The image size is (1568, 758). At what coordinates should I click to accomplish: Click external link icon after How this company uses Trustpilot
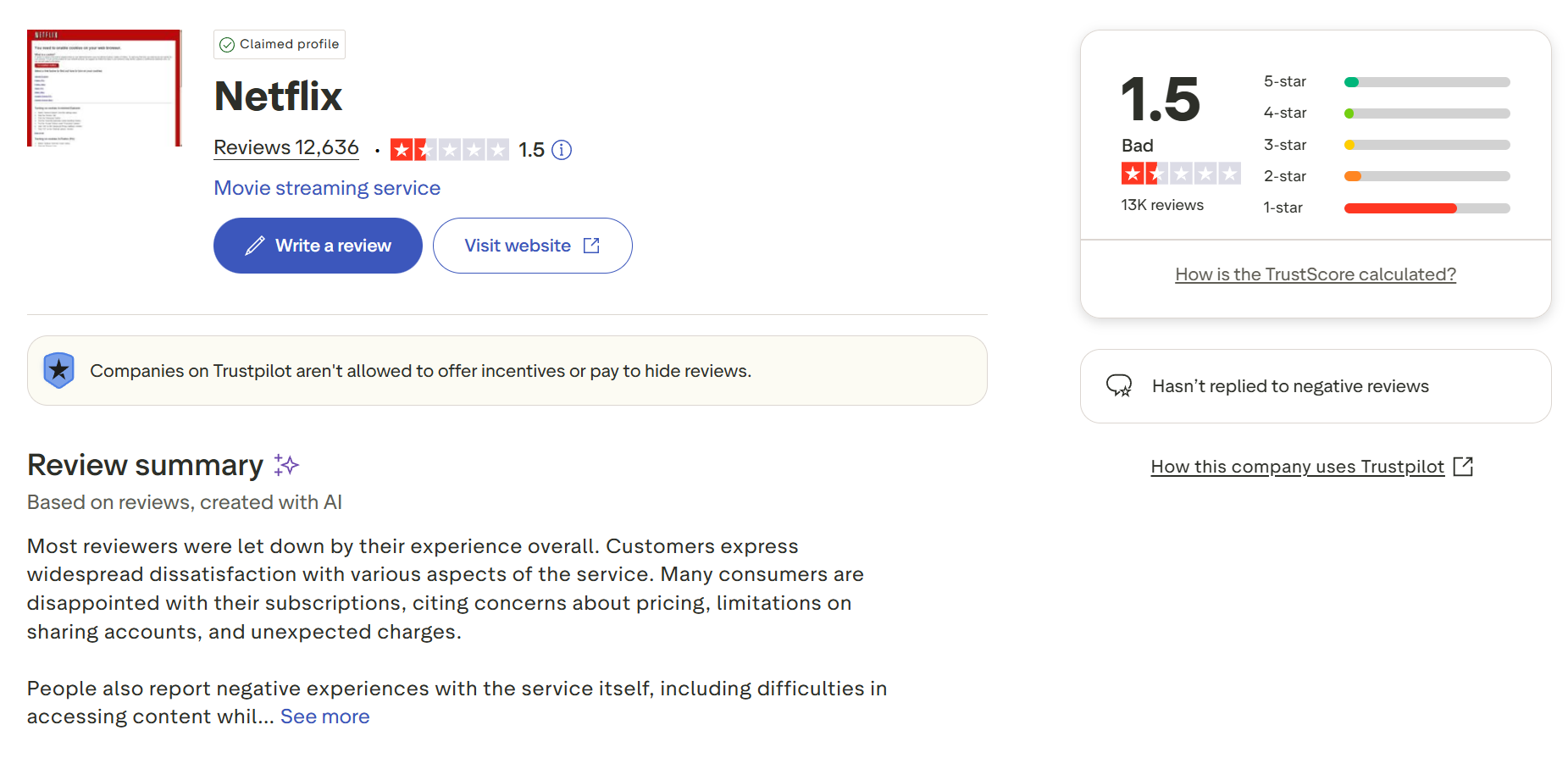(1463, 467)
